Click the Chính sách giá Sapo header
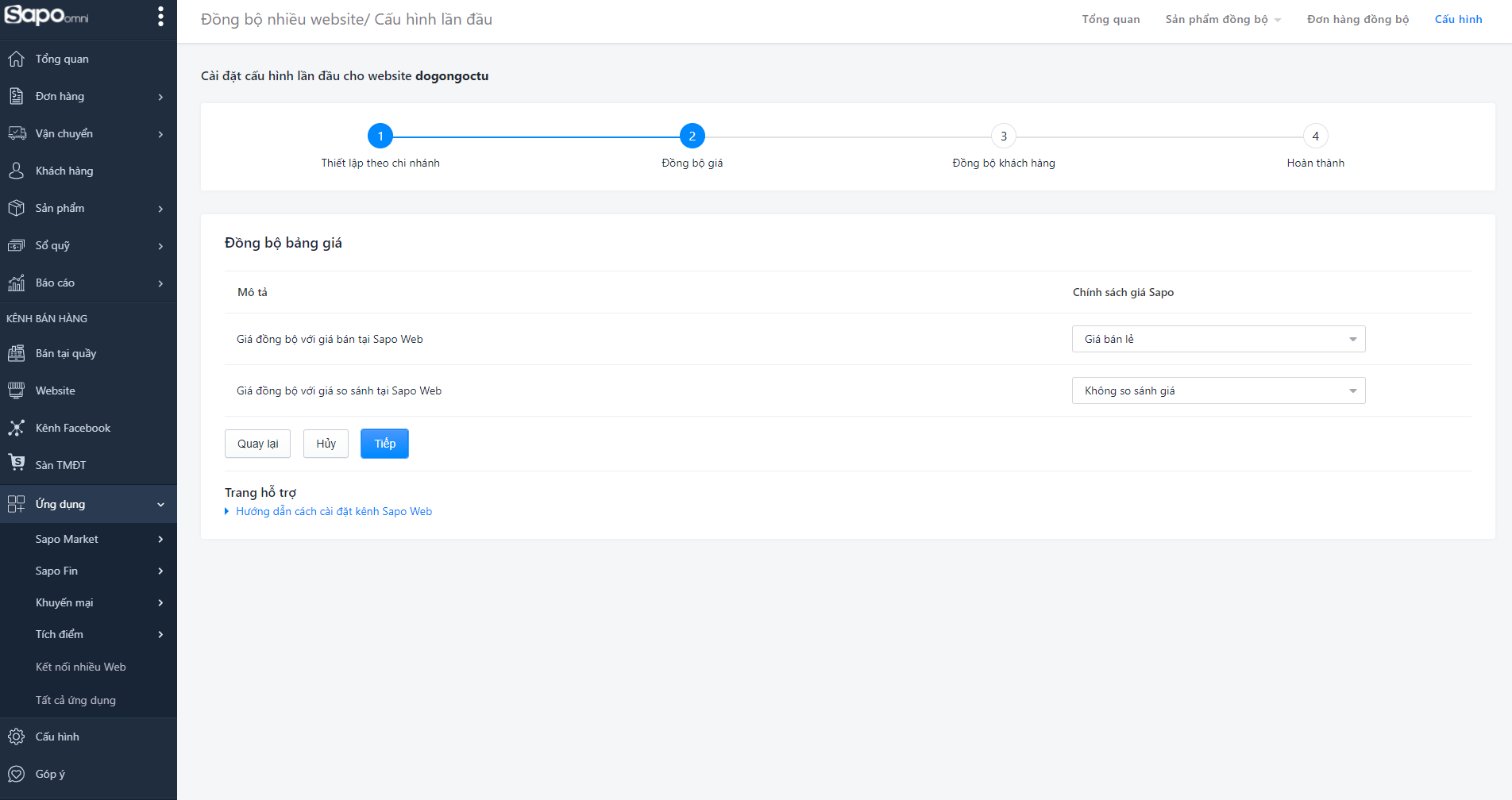Image resolution: width=1512 pixels, height=800 pixels. [x=1123, y=292]
